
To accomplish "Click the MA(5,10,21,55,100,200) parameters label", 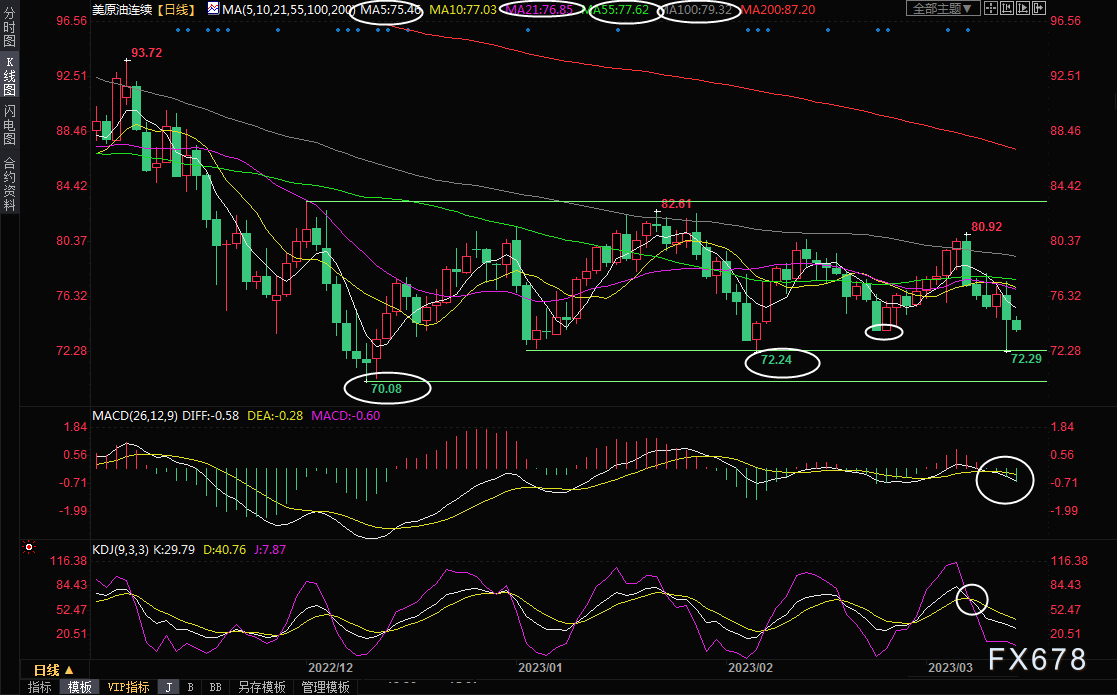I will click(x=289, y=10).
